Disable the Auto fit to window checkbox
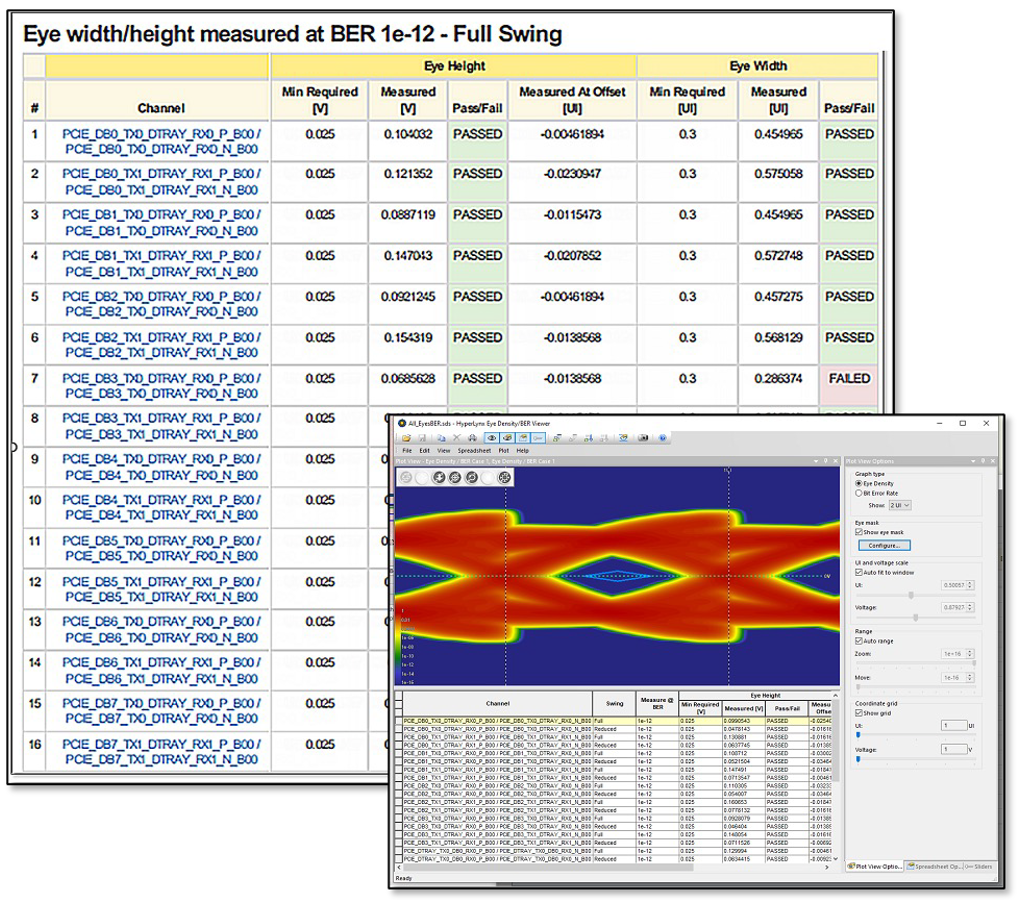Image resolution: width=1023 pixels, height=900 pixels. 858,572
